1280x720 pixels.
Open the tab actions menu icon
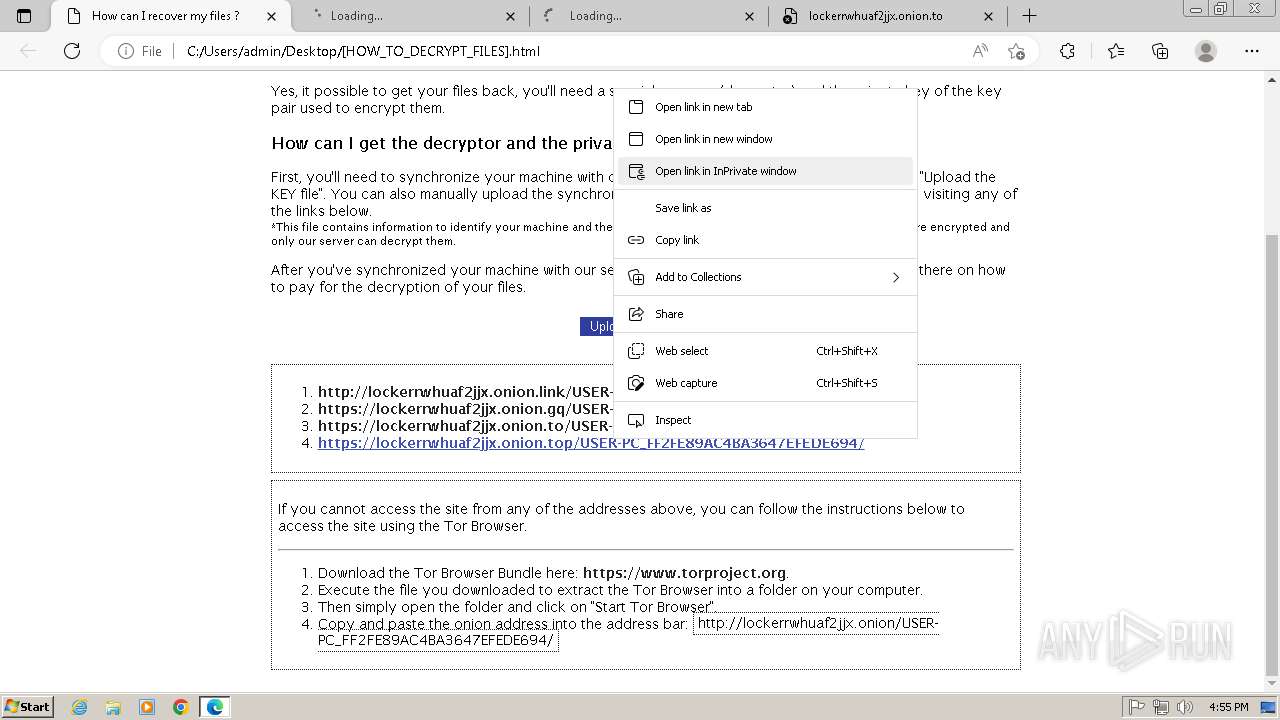[x=24, y=16]
